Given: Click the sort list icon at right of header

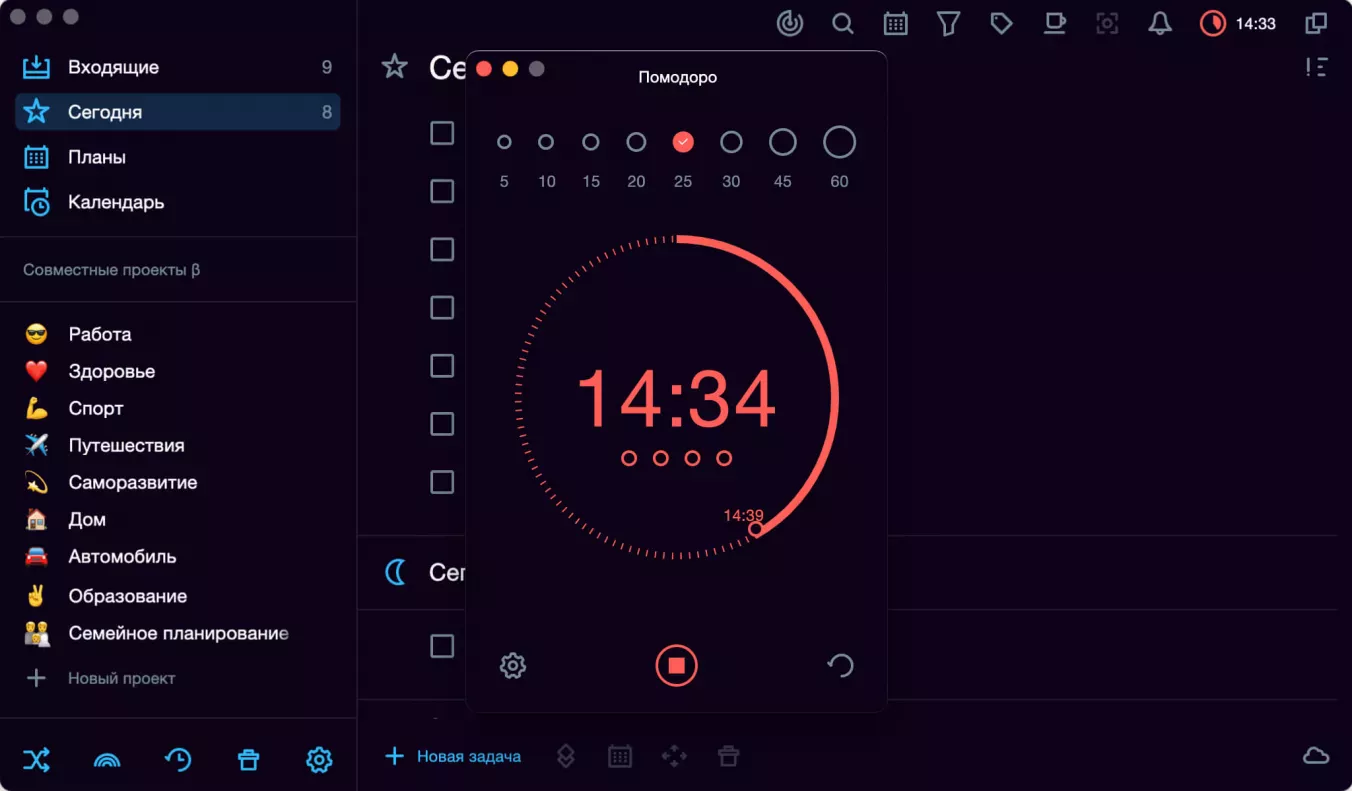Looking at the screenshot, I should 1316,67.
